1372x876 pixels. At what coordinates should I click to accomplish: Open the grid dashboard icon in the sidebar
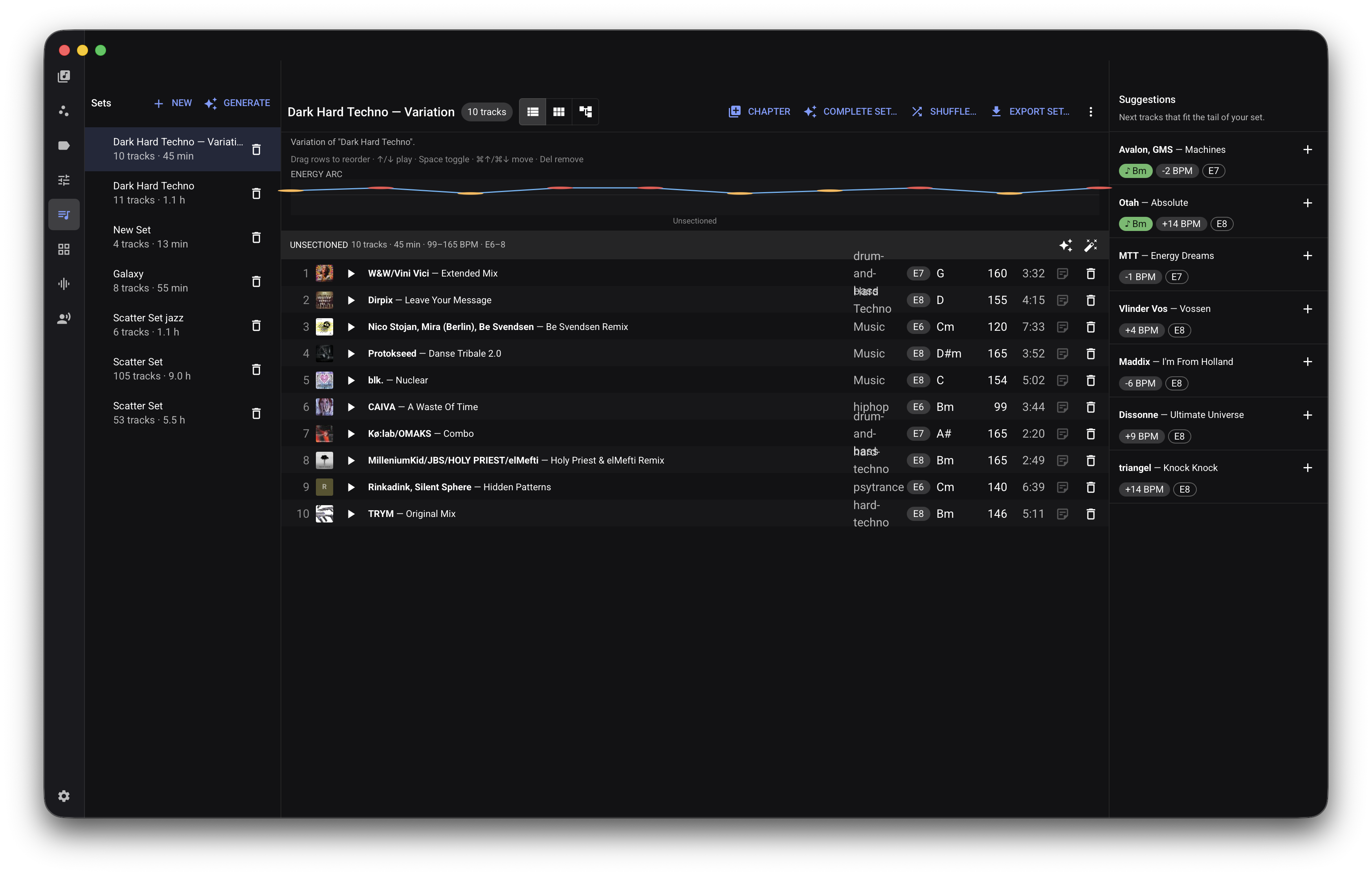(64, 249)
